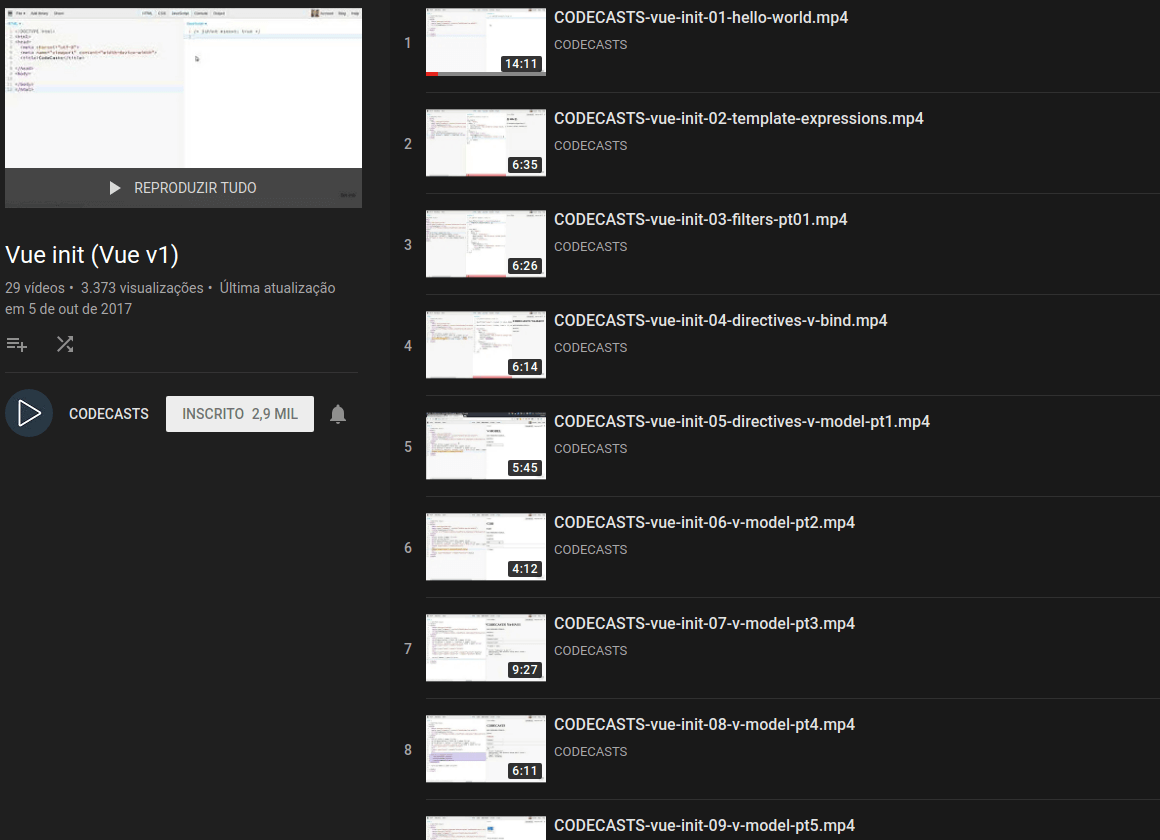
Task: Open video thumbnail with duration 6:11
Action: pyautogui.click(x=486, y=749)
